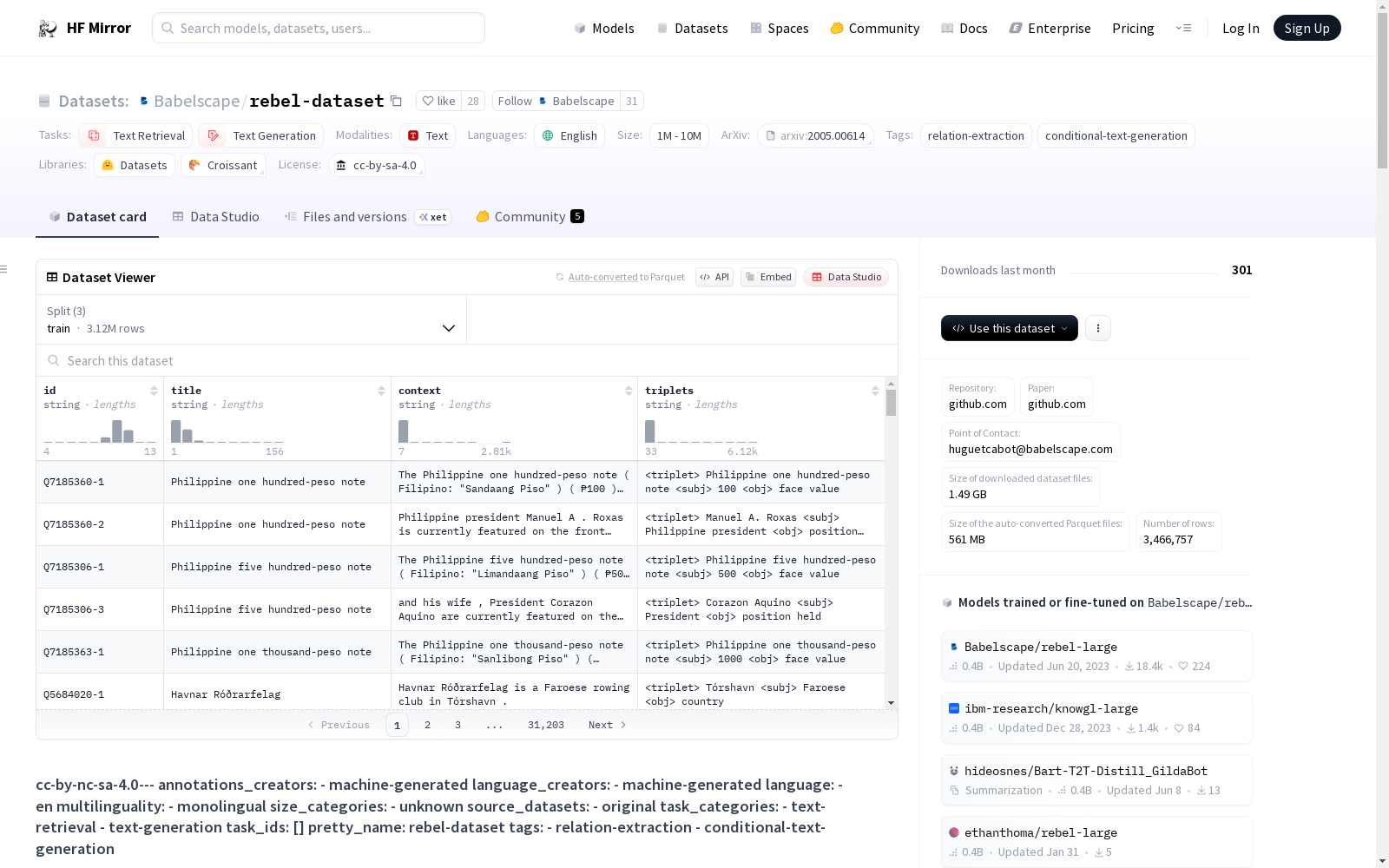Open the API button in Dataset Viewer

click(714, 277)
